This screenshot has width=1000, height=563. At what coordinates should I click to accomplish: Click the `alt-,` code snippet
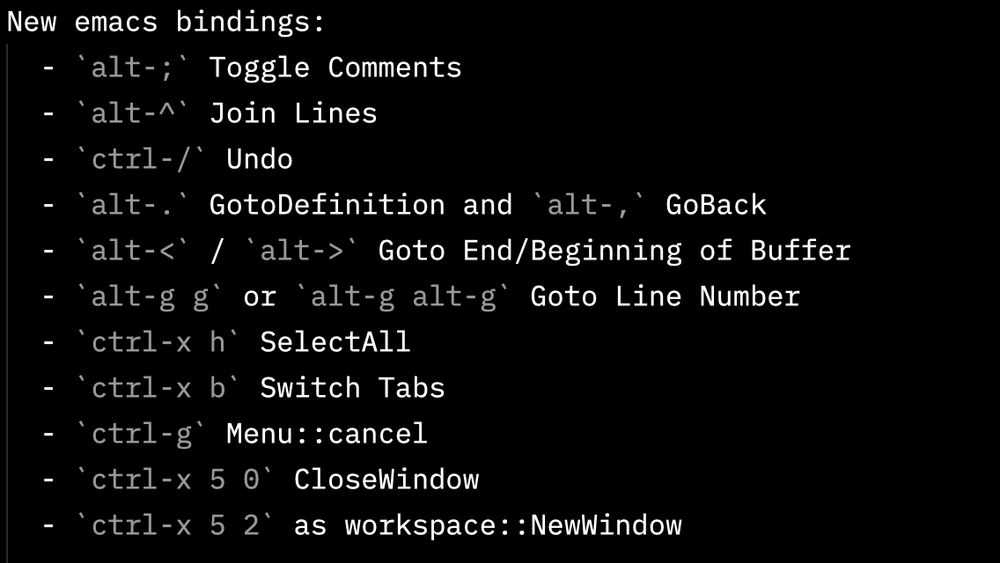tap(589, 205)
